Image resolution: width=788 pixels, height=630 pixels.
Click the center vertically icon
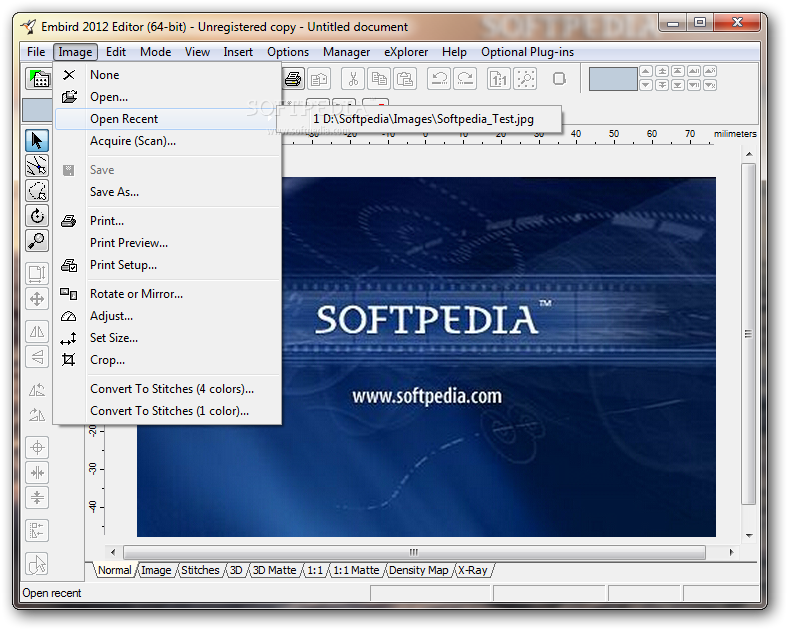(x=37, y=498)
